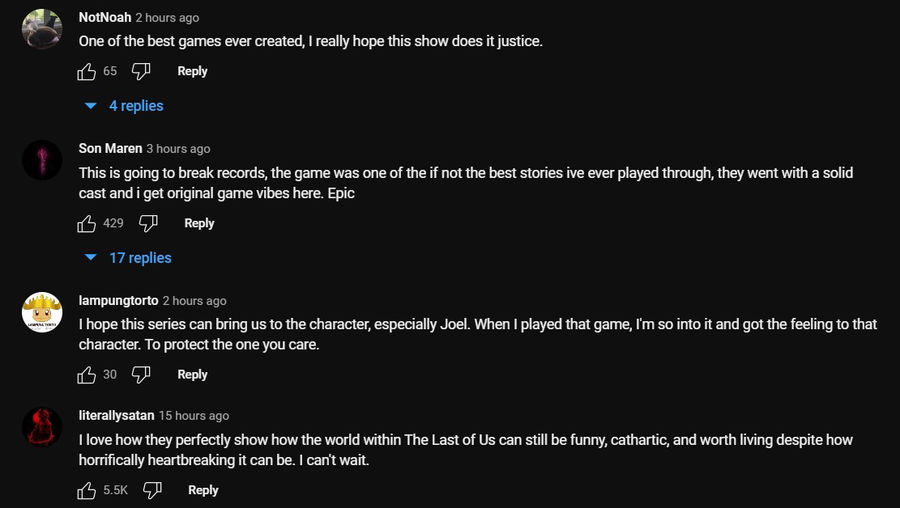Open NotNoah's profile avatar
Screen dimensions: 900x508
click(x=42, y=30)
